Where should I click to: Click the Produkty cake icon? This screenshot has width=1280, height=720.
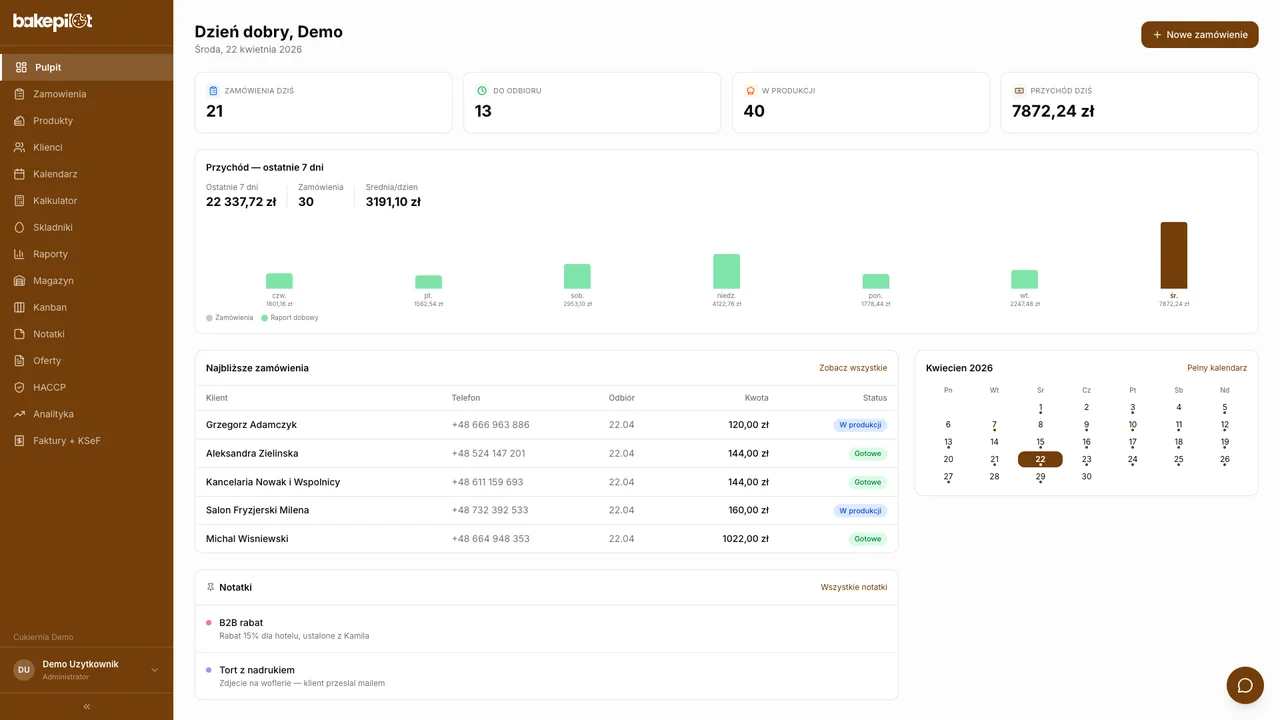click(19, 121)
